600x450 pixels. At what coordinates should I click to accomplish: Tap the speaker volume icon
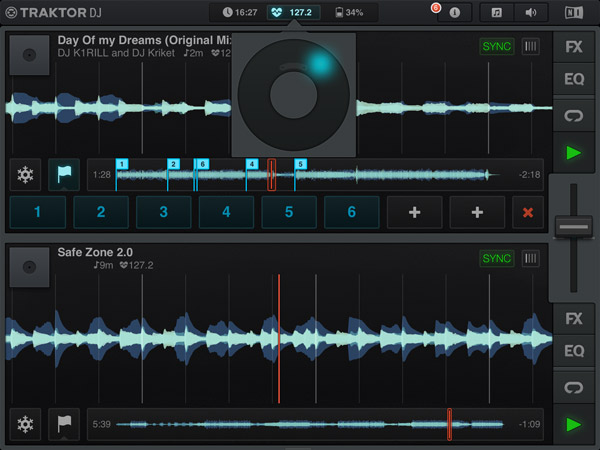coord(530,13)
